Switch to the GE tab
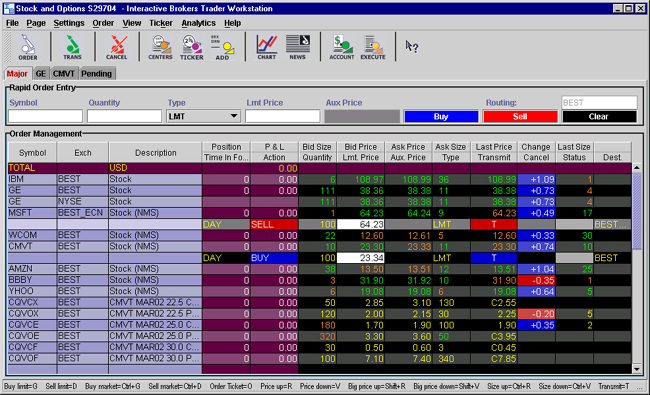 point(41,74)
